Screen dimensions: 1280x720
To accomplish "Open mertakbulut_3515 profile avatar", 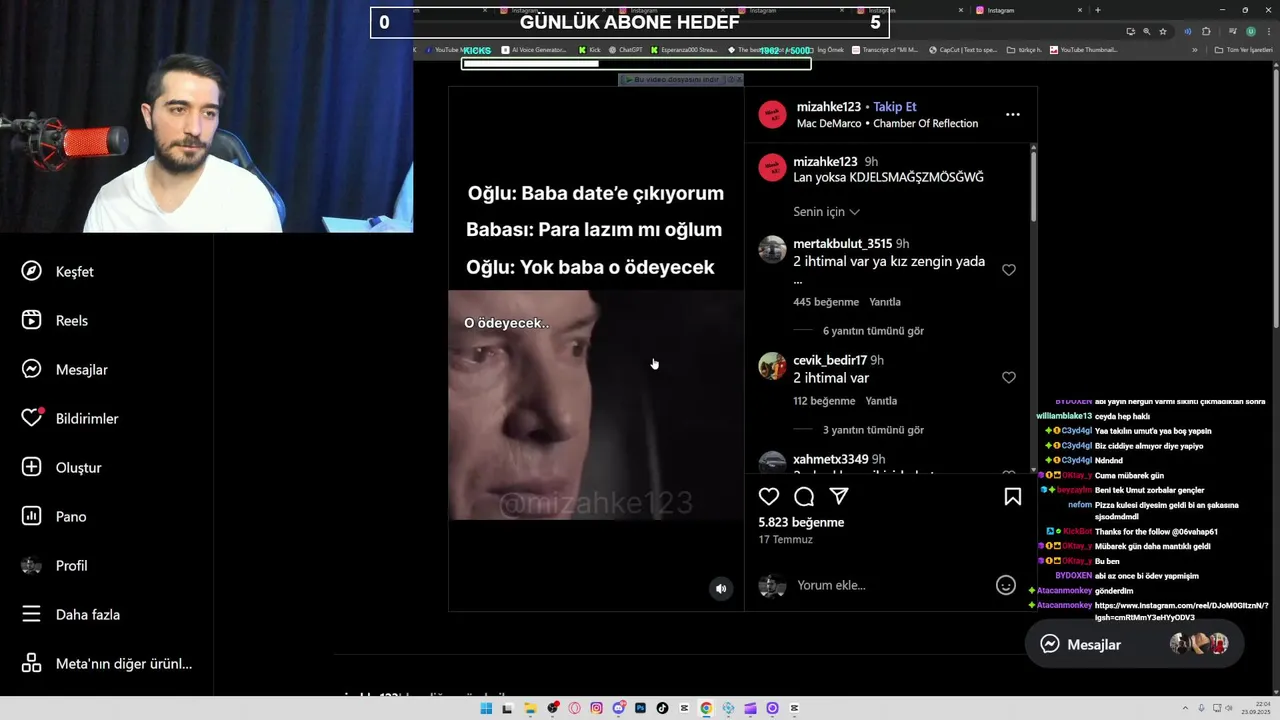I will click(x=772, y=249).
